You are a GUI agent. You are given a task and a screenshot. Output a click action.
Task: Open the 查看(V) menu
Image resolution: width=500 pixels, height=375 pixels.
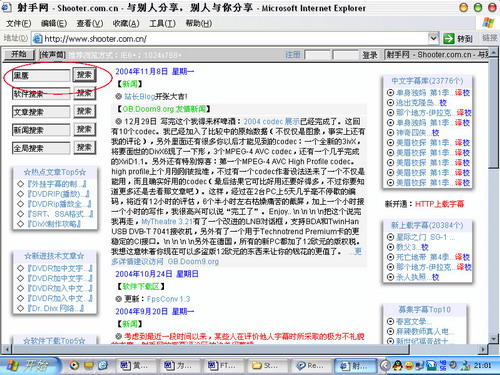coord(90,23)
